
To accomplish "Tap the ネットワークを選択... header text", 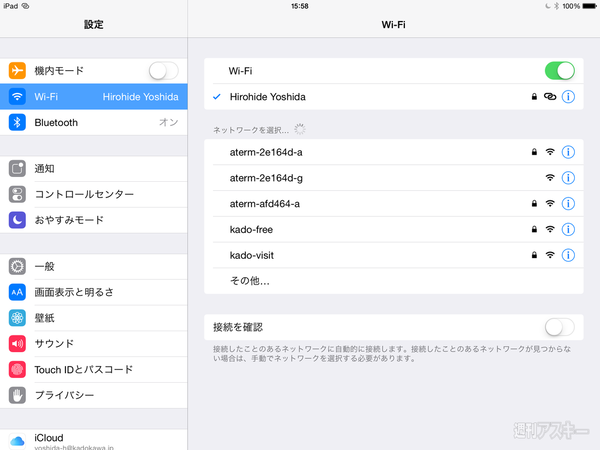I will click(251, 130).
